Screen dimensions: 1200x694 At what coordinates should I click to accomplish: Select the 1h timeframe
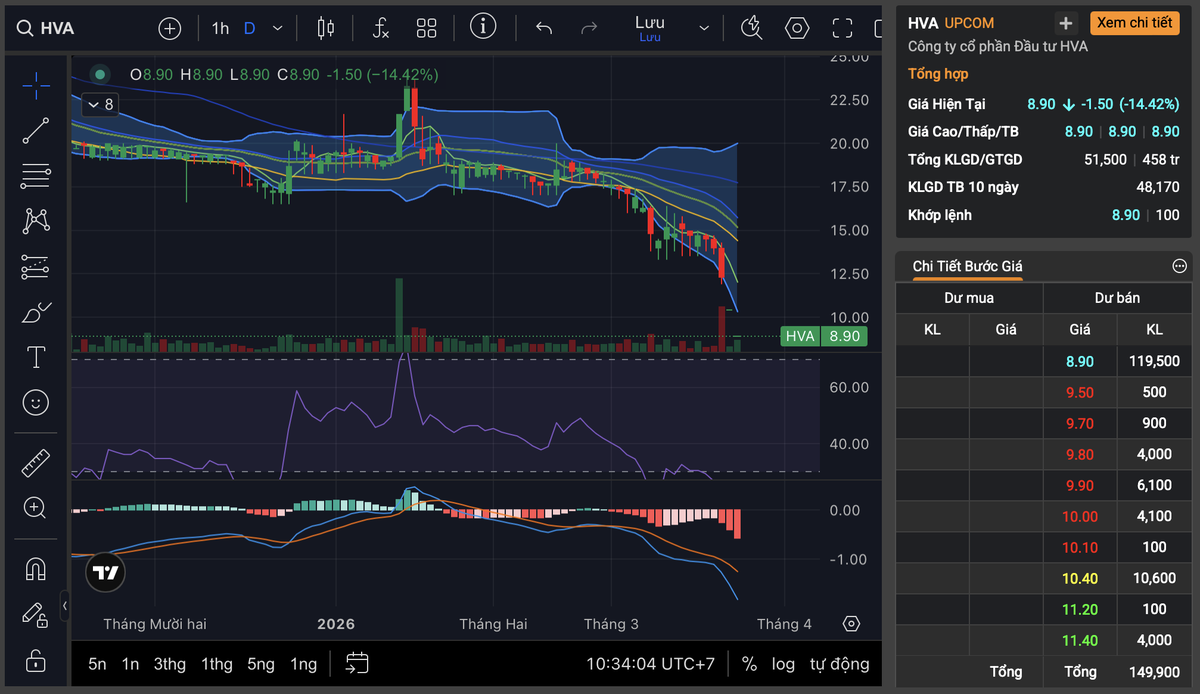coord(220,28)
